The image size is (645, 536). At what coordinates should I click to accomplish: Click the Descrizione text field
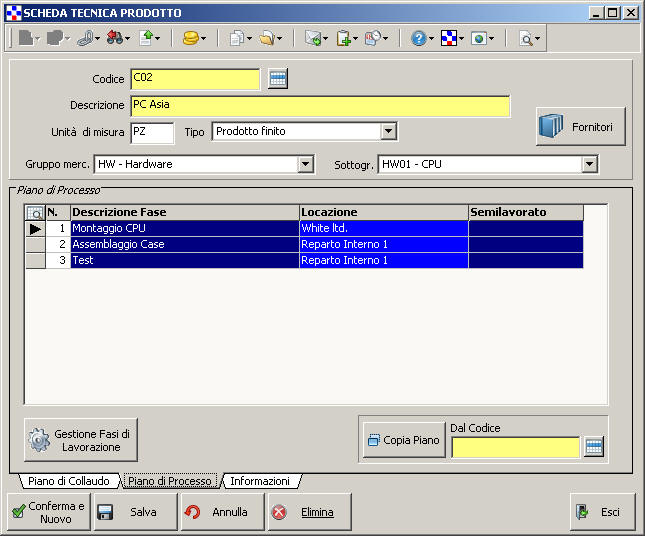tap(320, 106)
